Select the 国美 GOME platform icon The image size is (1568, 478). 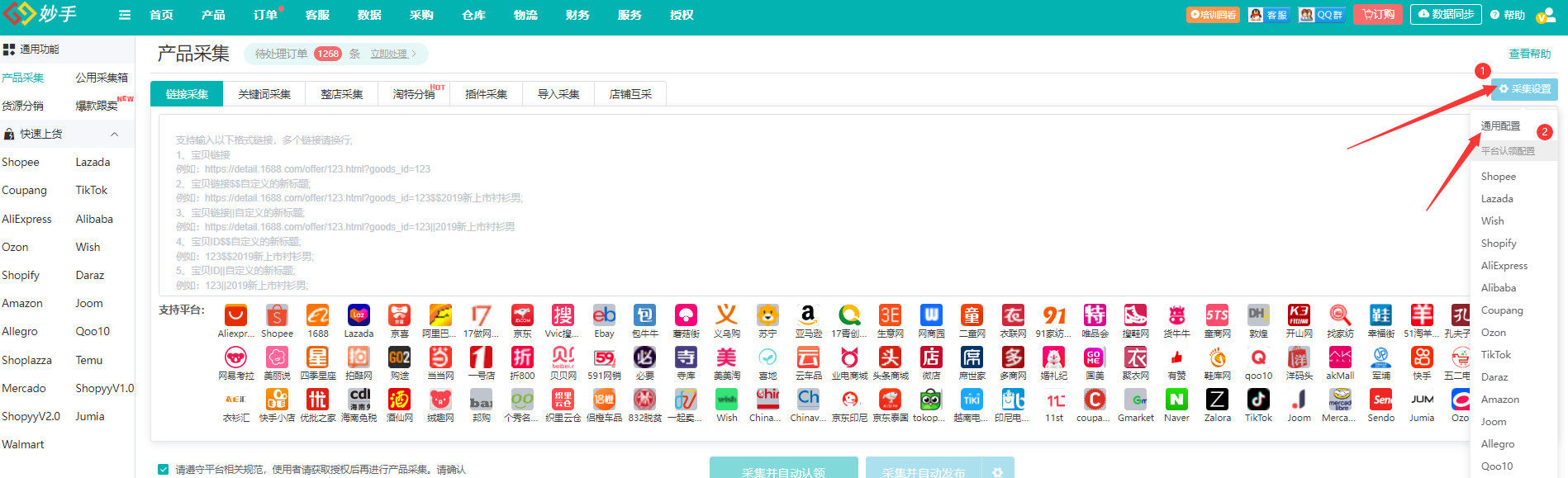coord(1095,357)
